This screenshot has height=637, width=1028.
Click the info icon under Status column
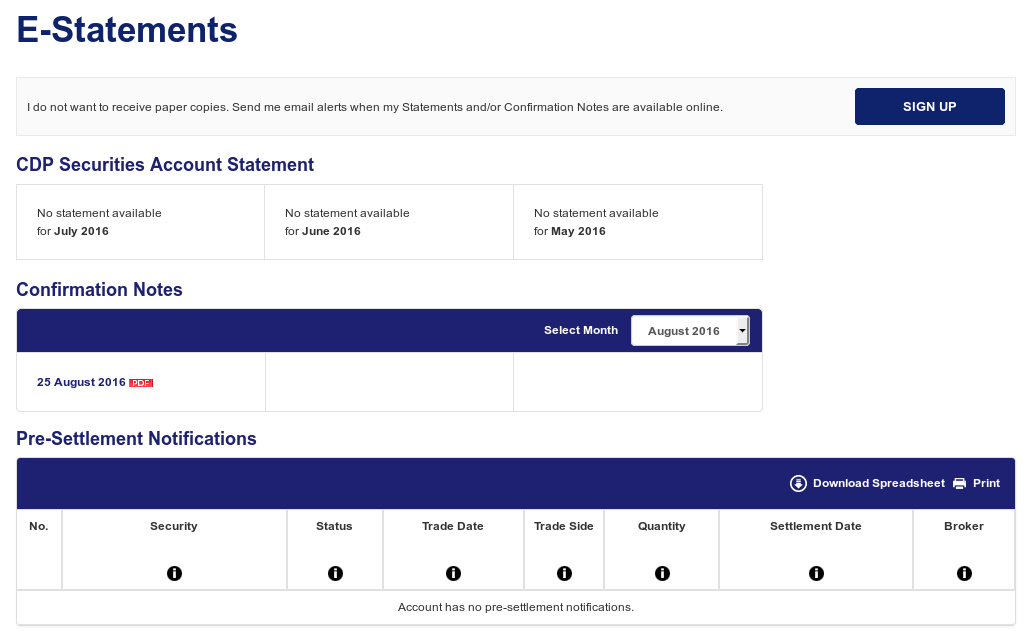tap(335, 573)
